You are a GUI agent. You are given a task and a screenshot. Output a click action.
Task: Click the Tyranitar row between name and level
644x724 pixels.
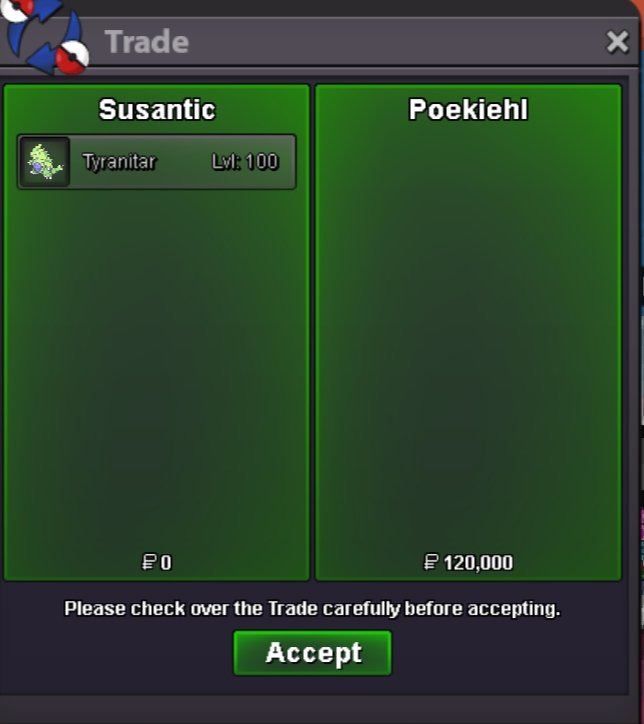point(184,162)
